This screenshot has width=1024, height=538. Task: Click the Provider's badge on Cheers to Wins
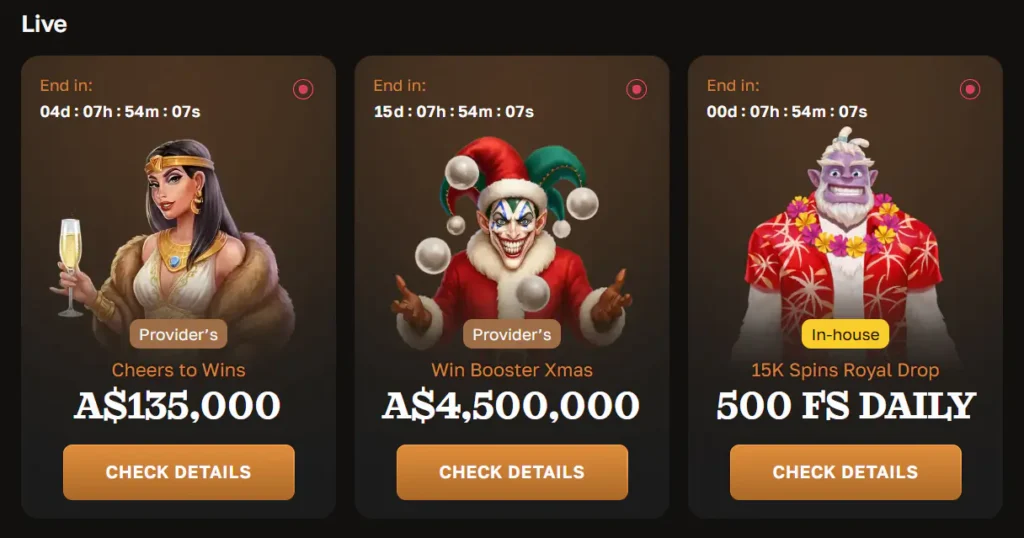pyautogui.click(x=178, y=334)
